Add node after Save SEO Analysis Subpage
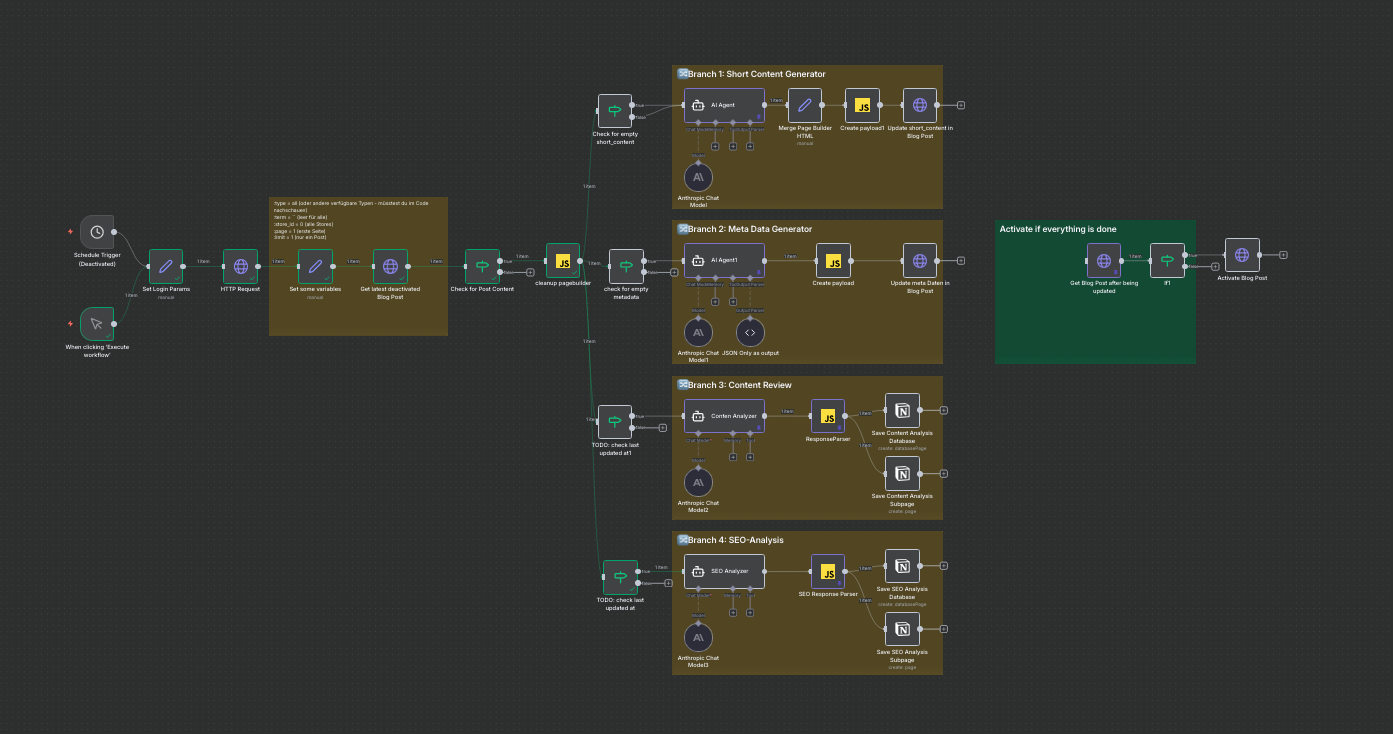 pos(943,629)
